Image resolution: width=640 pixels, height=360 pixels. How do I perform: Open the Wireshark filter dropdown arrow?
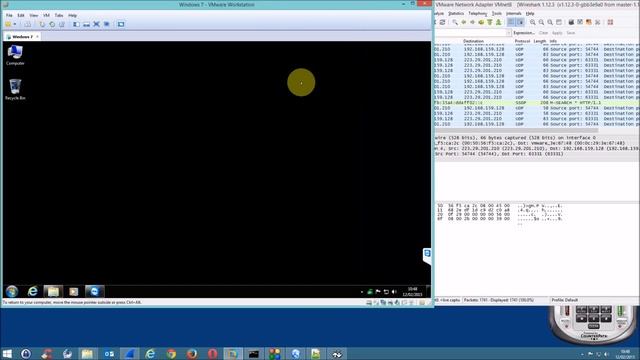(x=509, y=33)
